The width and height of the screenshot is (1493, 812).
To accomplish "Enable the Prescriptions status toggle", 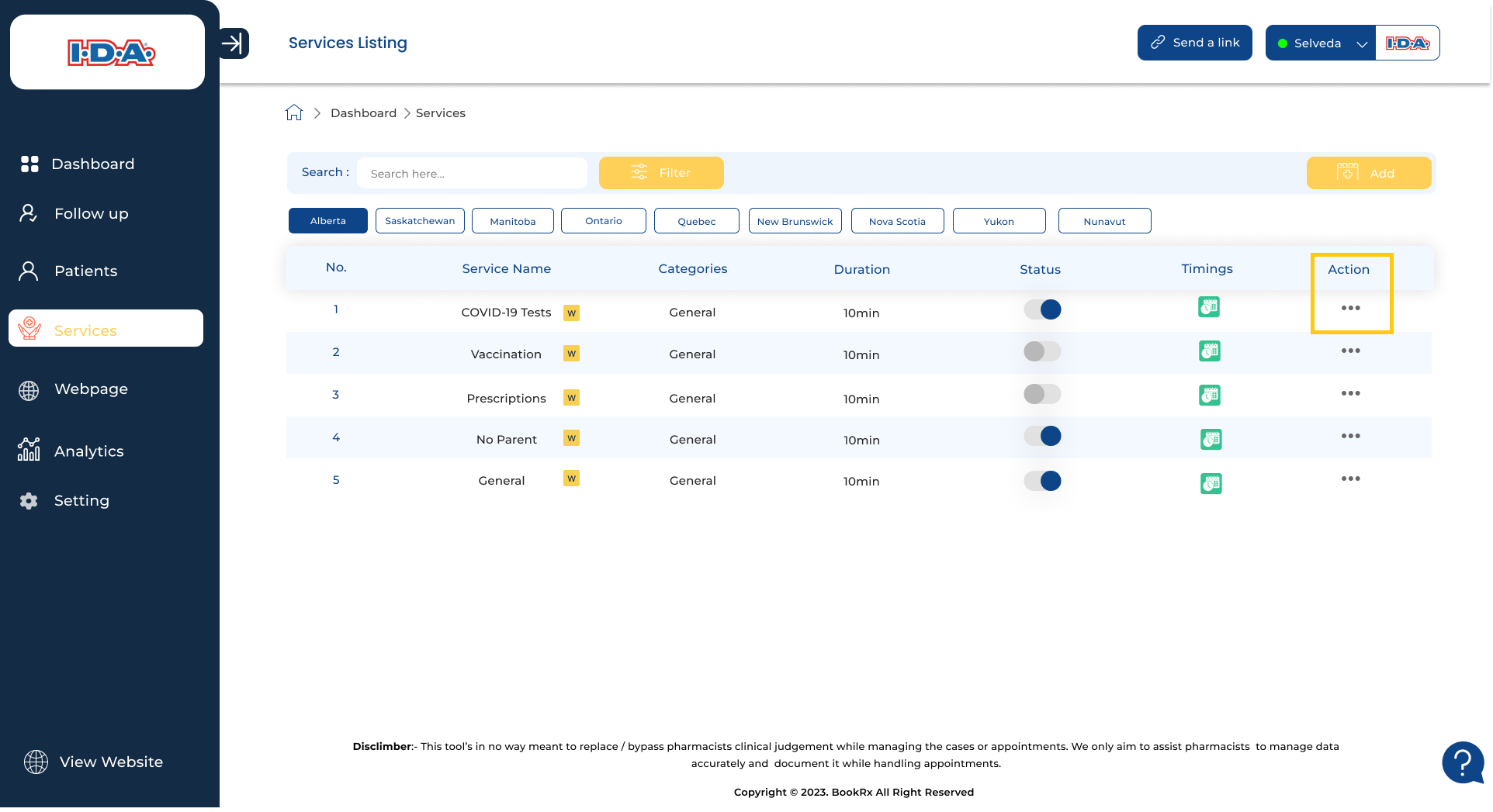I will point(1041,393).
